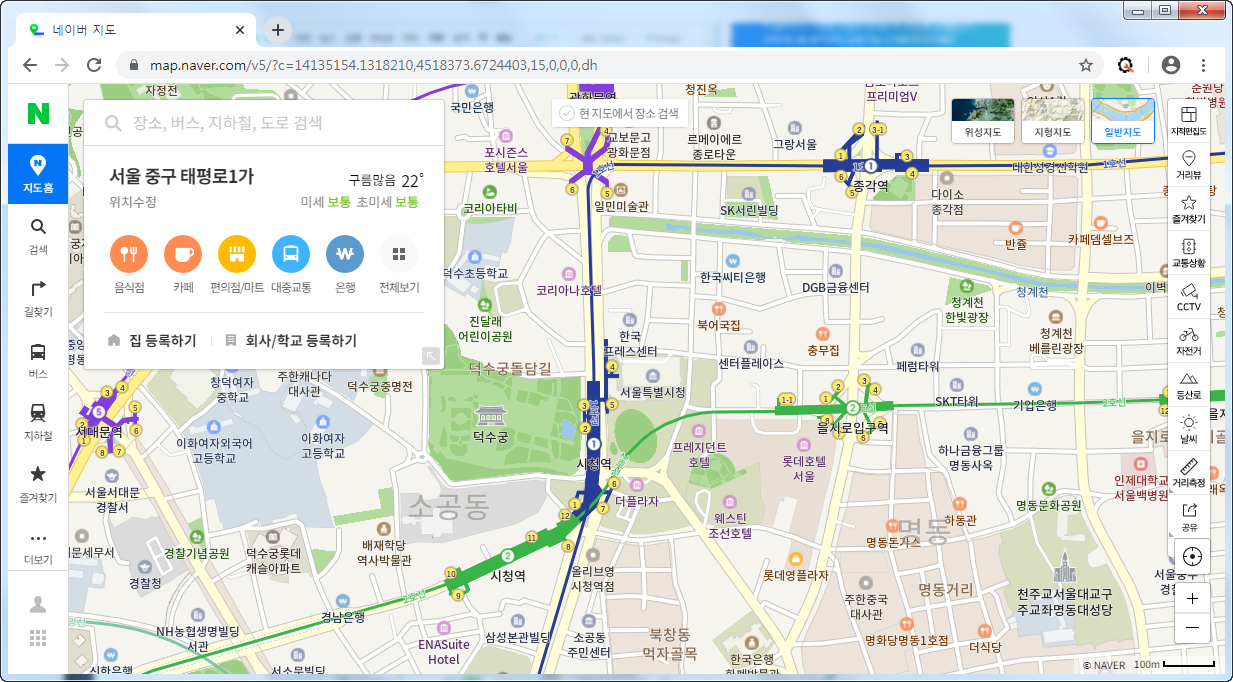Select the 편의점/마트 category icon
1233x682 pixels.
coord(237,254)
